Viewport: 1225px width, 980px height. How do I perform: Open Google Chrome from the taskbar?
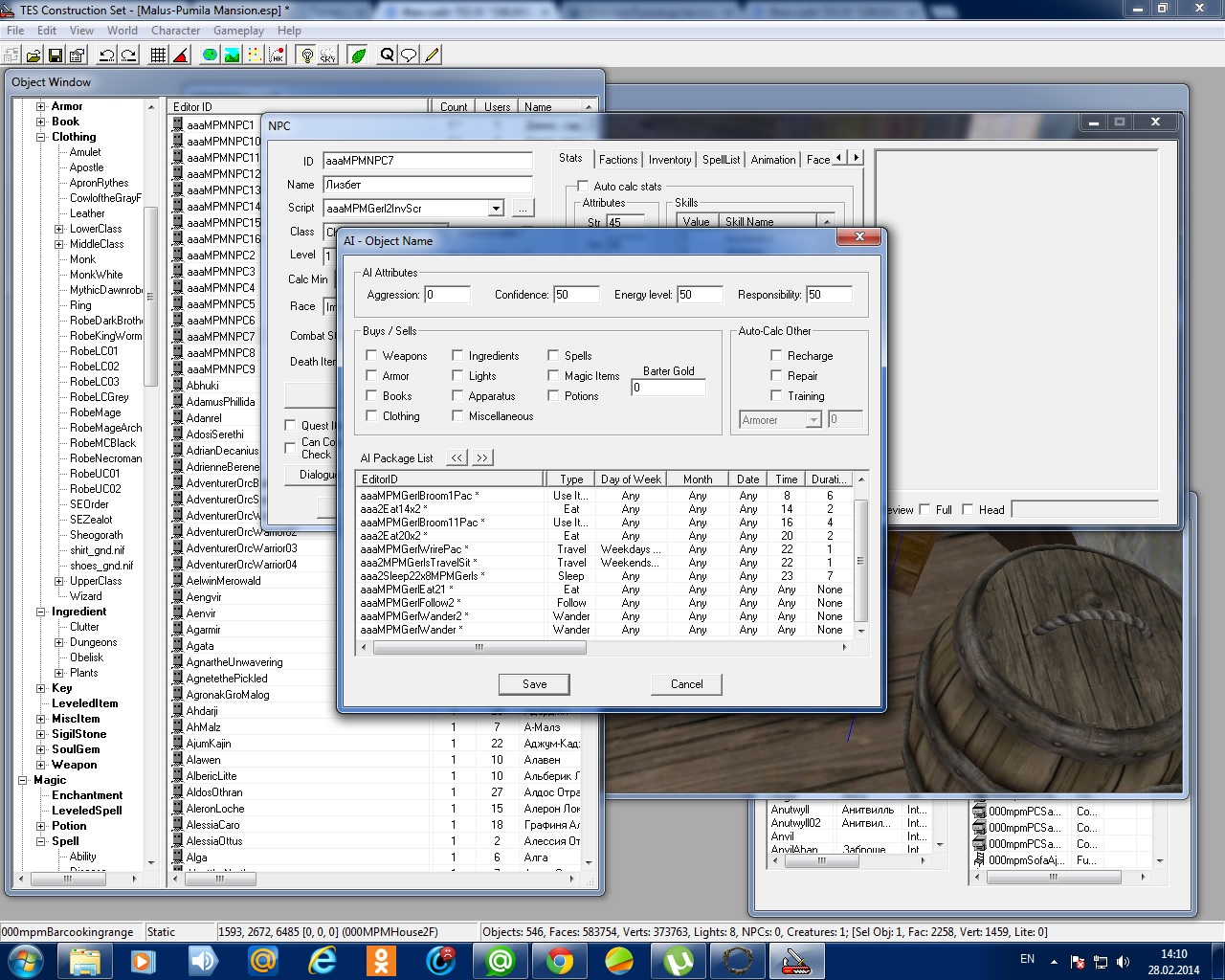[560, 960]
